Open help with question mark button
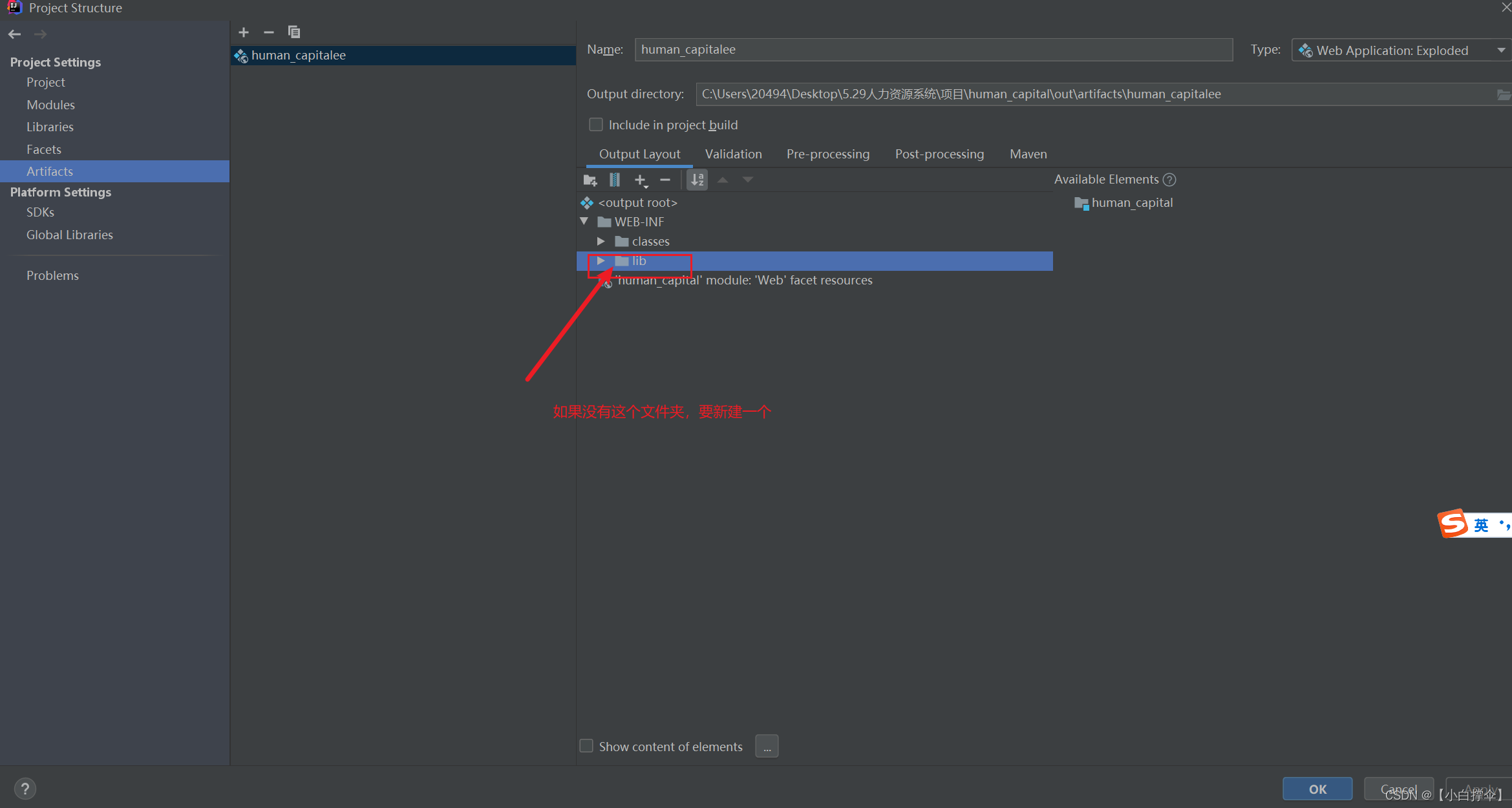The width and height of the screenshot is (1512, 808). tap(25, 789)
